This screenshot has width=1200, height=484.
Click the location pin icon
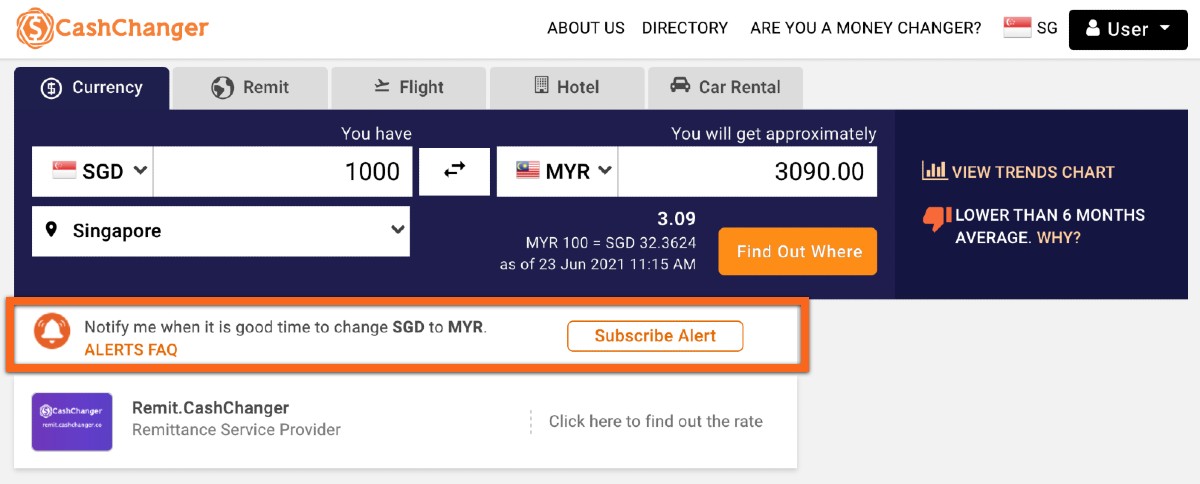click(52, 231)
